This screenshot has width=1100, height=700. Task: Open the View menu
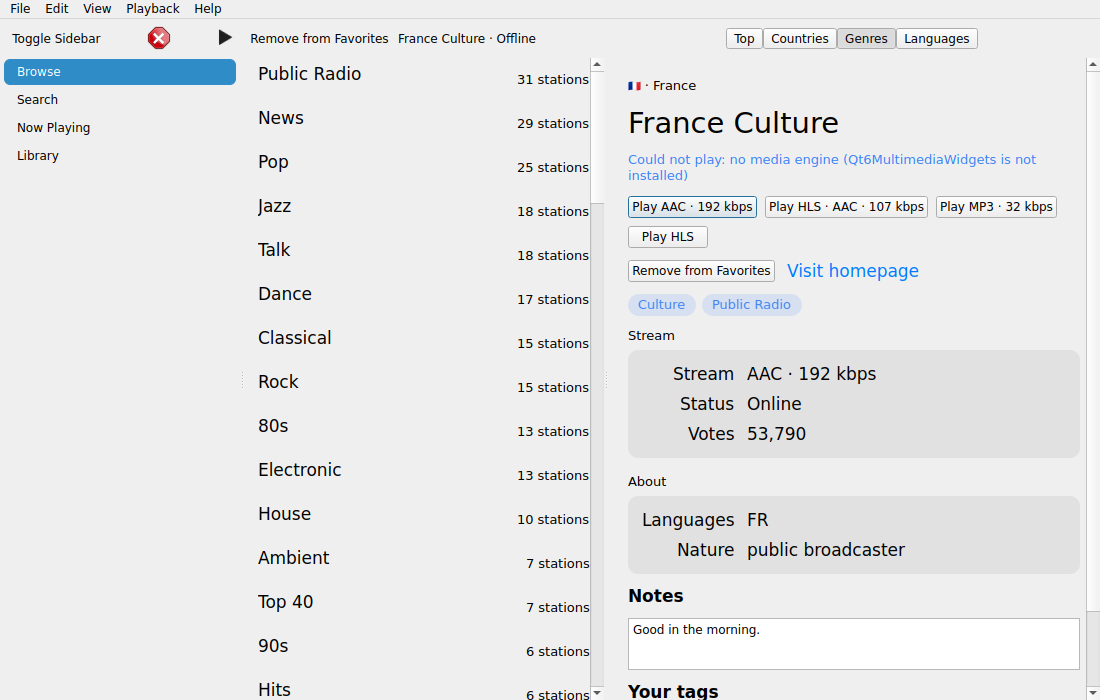[97, 8]
